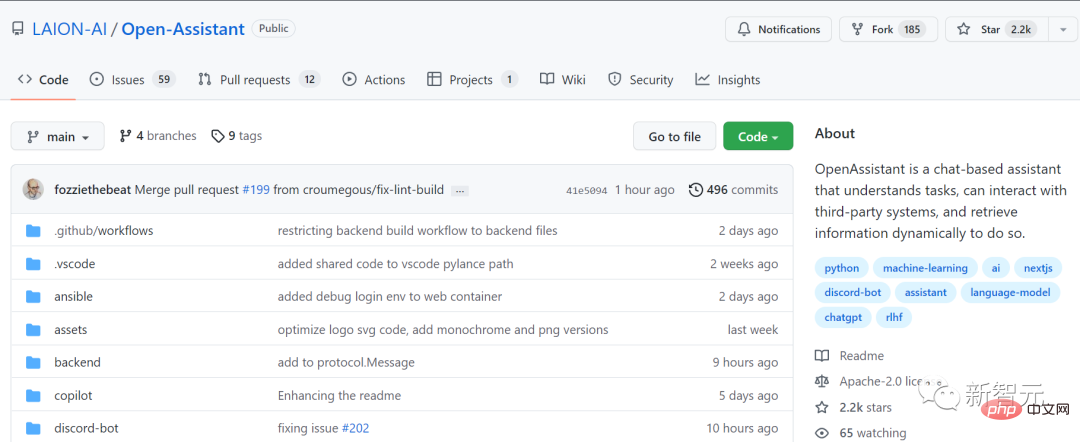Screen dimensions: 1080x442
Task: Click the Go to file button
Action: (x=674, y=137)
